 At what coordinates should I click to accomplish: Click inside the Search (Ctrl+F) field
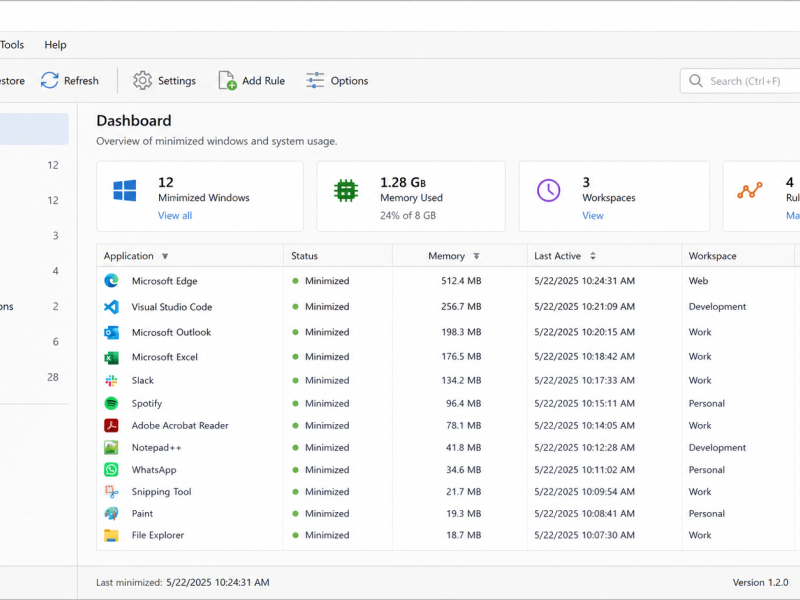pos(740,81)
